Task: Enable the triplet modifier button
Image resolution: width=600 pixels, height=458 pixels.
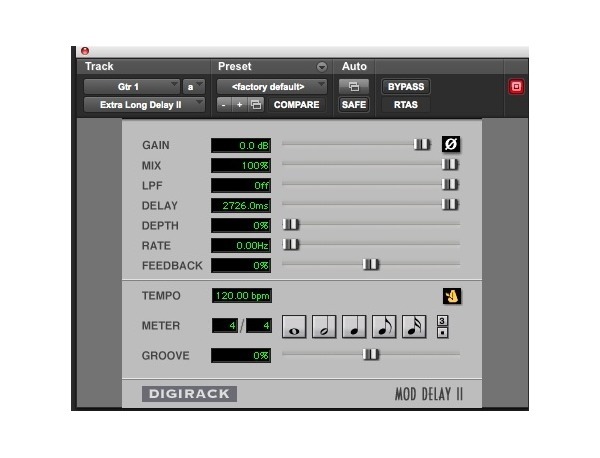Action: pos(442,321)
